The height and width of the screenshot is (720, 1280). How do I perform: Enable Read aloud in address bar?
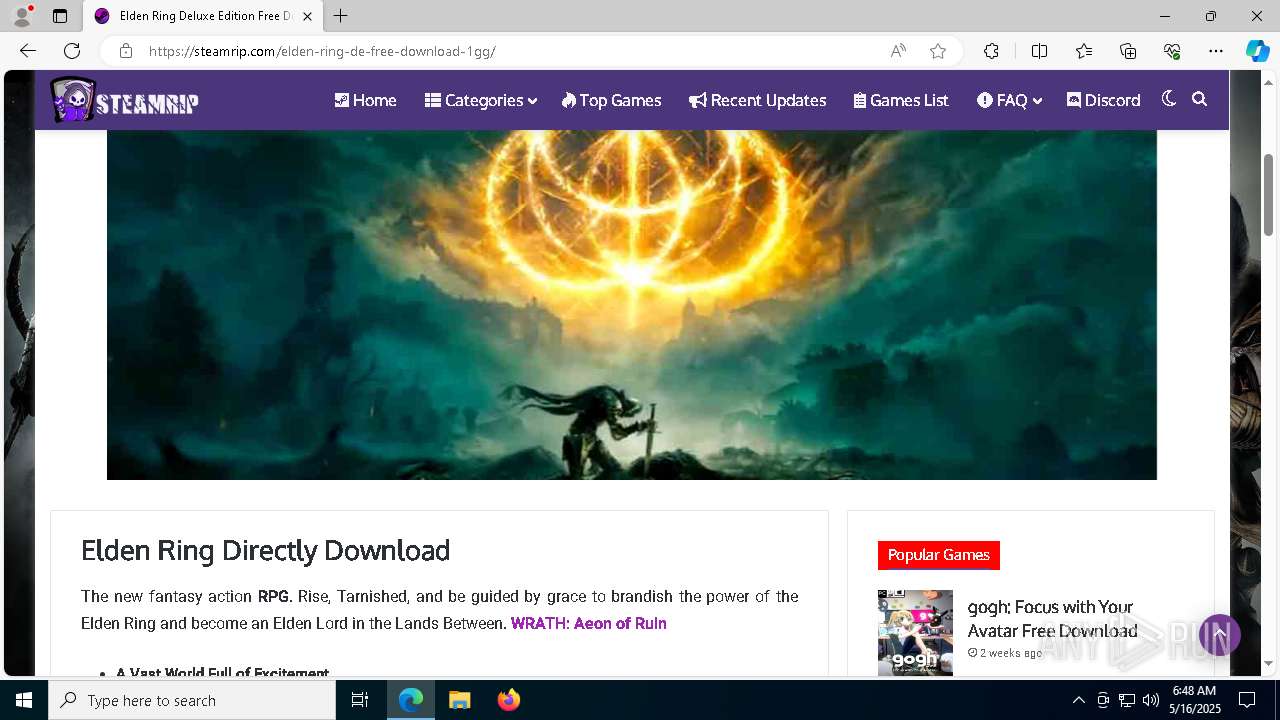pyautogui.click(x=898, y=51)
